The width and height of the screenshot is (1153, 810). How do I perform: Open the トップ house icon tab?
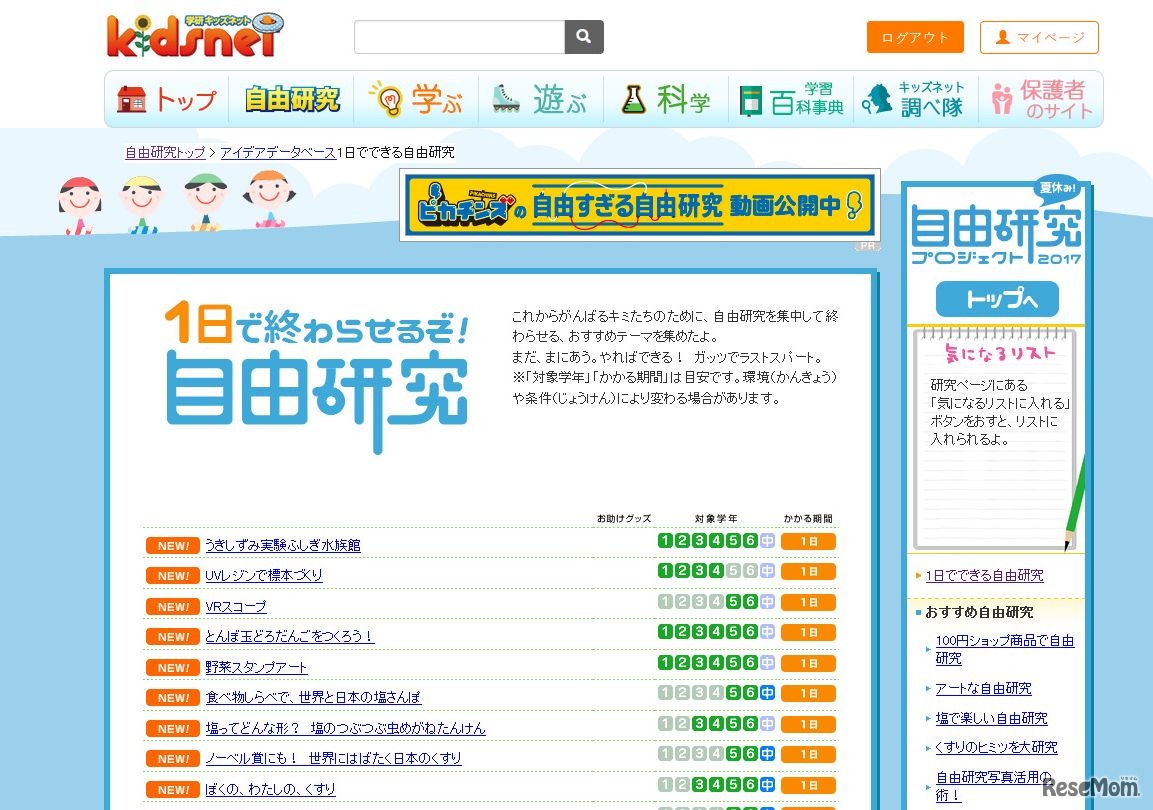tap(167, 100)
